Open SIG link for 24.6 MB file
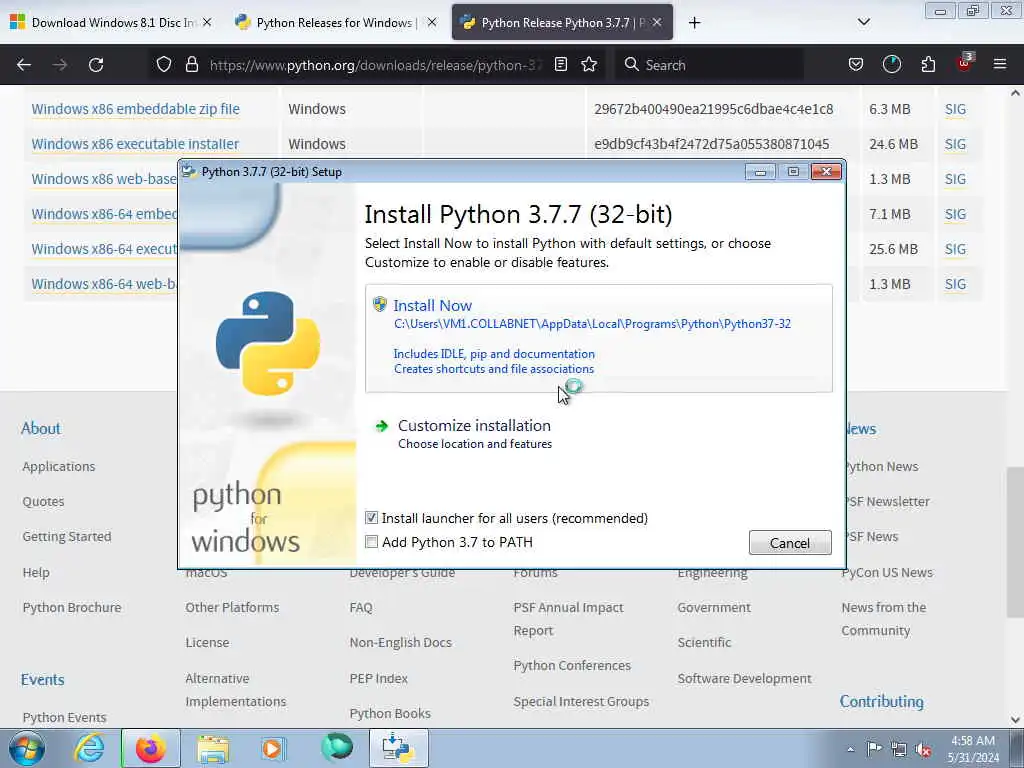Image resolution: width=1024 pixels, height=768 pixels. click(955, 144)
